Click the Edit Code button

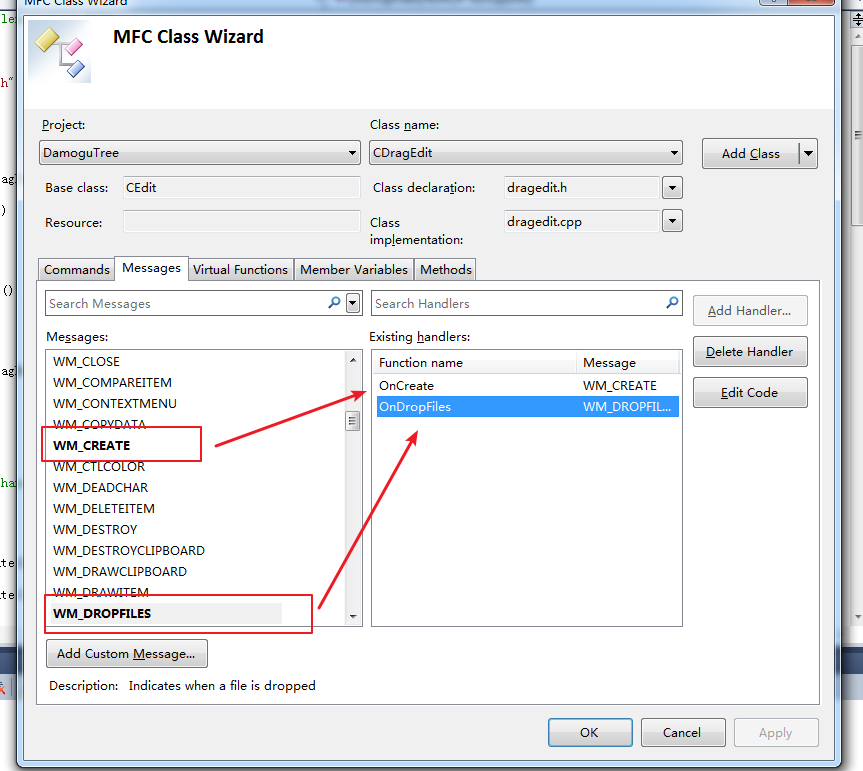coord(750,392)
